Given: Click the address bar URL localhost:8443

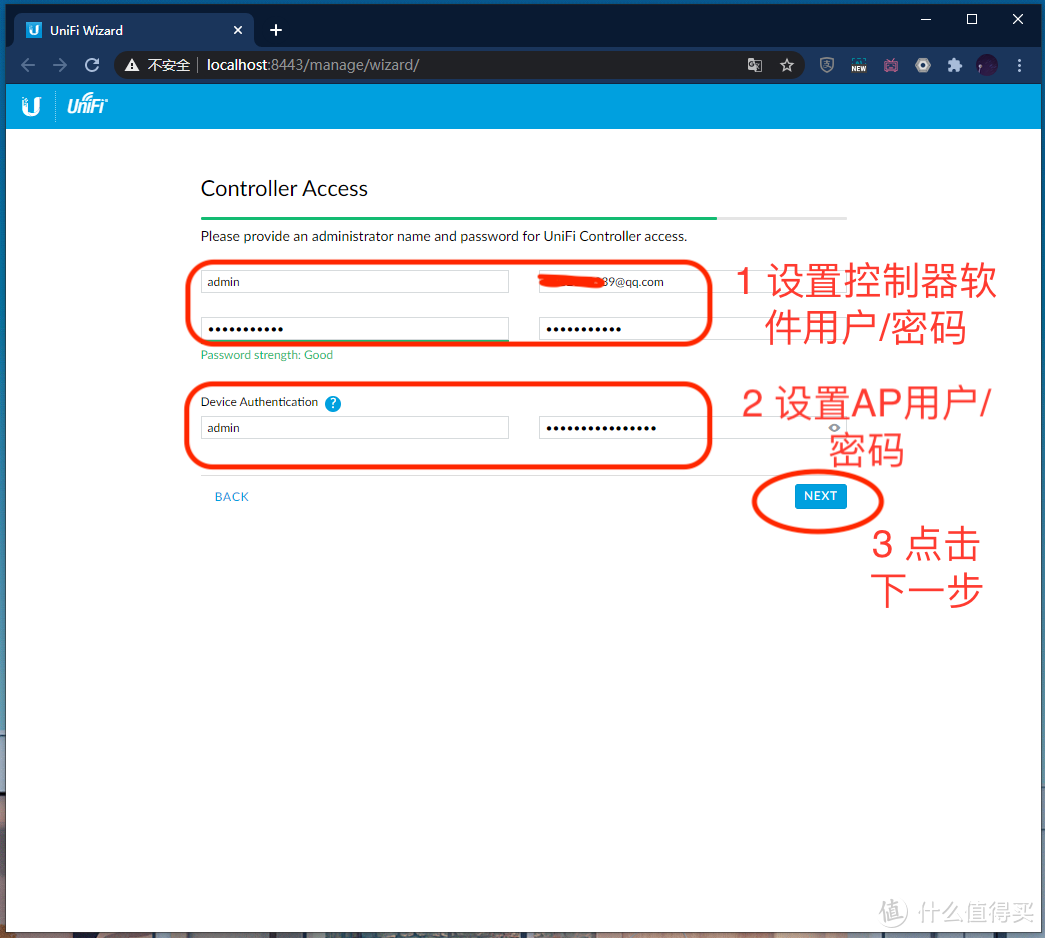Looking at the screenshot, I should point(313,65).
